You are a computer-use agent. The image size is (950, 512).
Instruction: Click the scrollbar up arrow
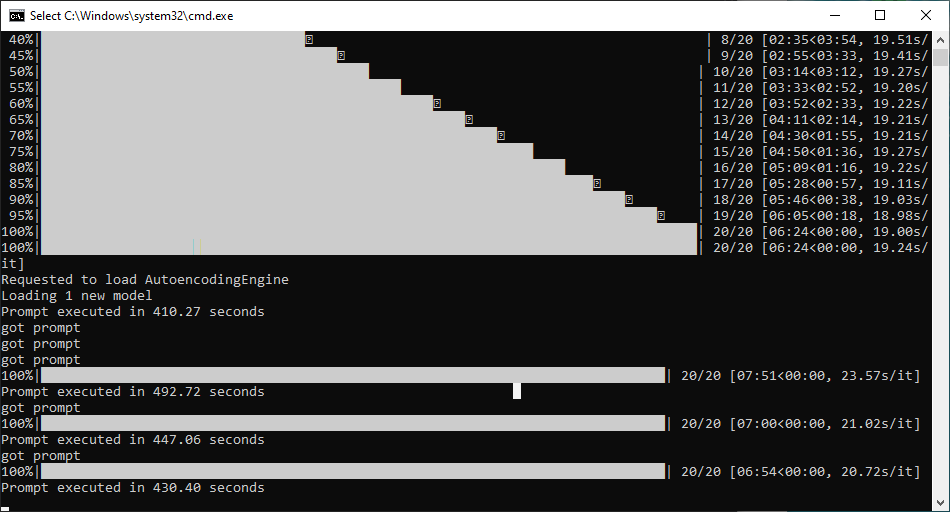coord(941,39)
